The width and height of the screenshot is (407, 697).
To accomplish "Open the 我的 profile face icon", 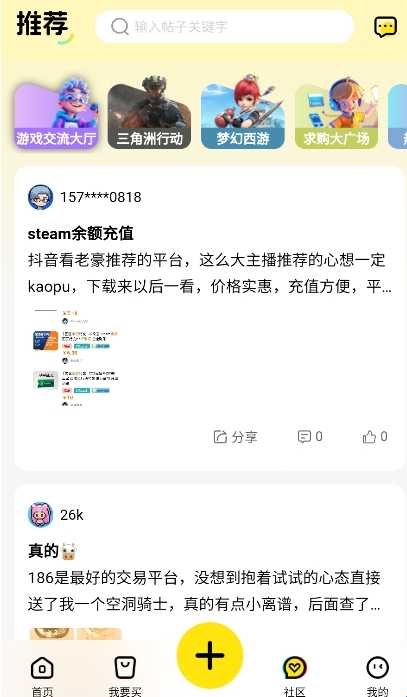I will [378, 668].
